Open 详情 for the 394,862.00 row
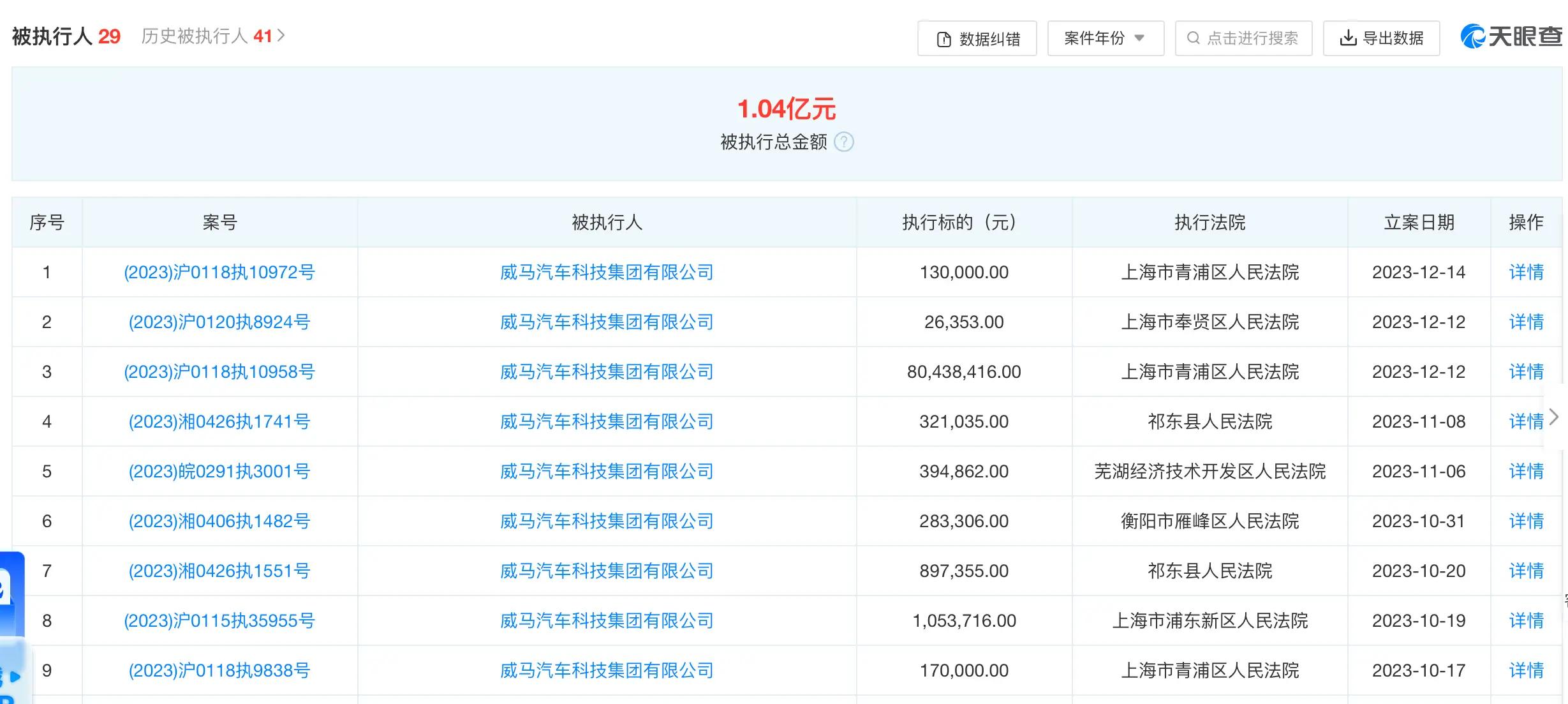The height and width of the screenshot is (704, 1568). 1526,472
